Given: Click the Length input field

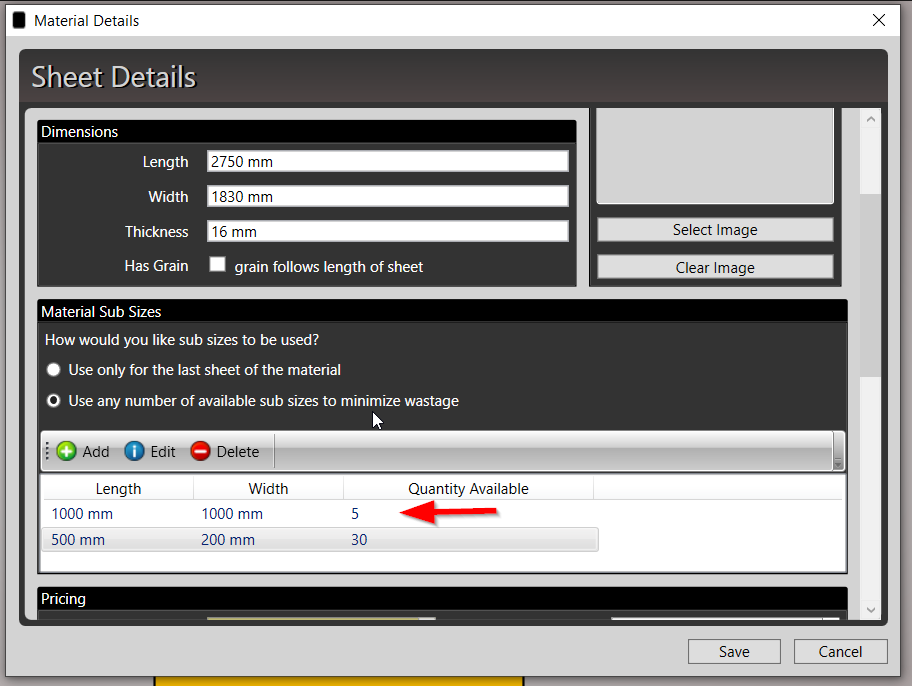Looking at the screenshot, I should (x=387, y=161).
